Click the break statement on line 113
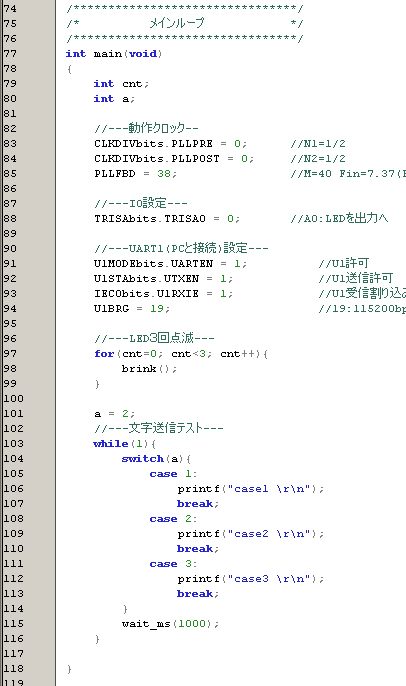Image resolution: width=406 pixels, height=686 pixels. tap(198, 594)
